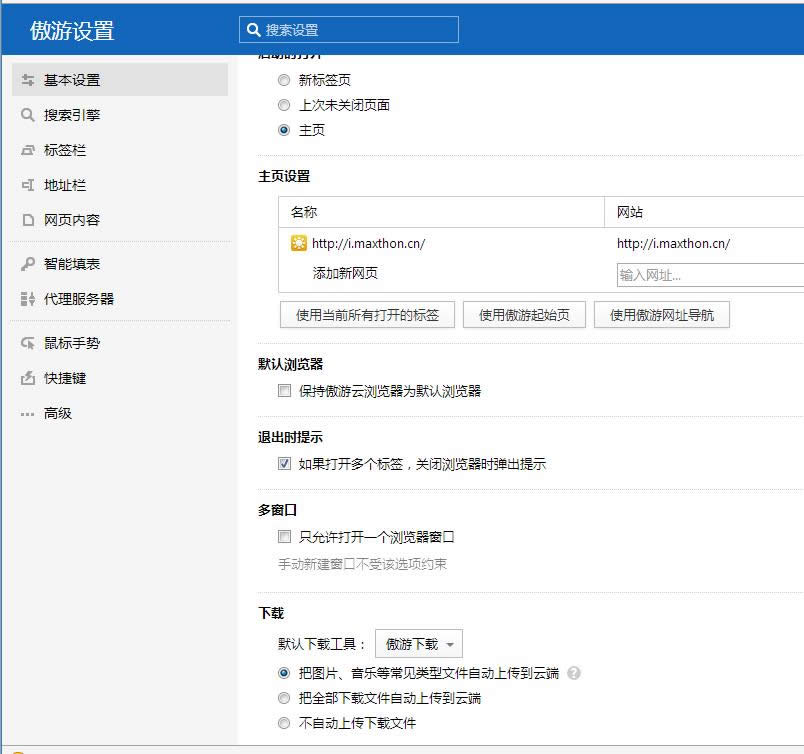Click the 下载 section heading
Screen dimensions: 804x754
[271, 613]
